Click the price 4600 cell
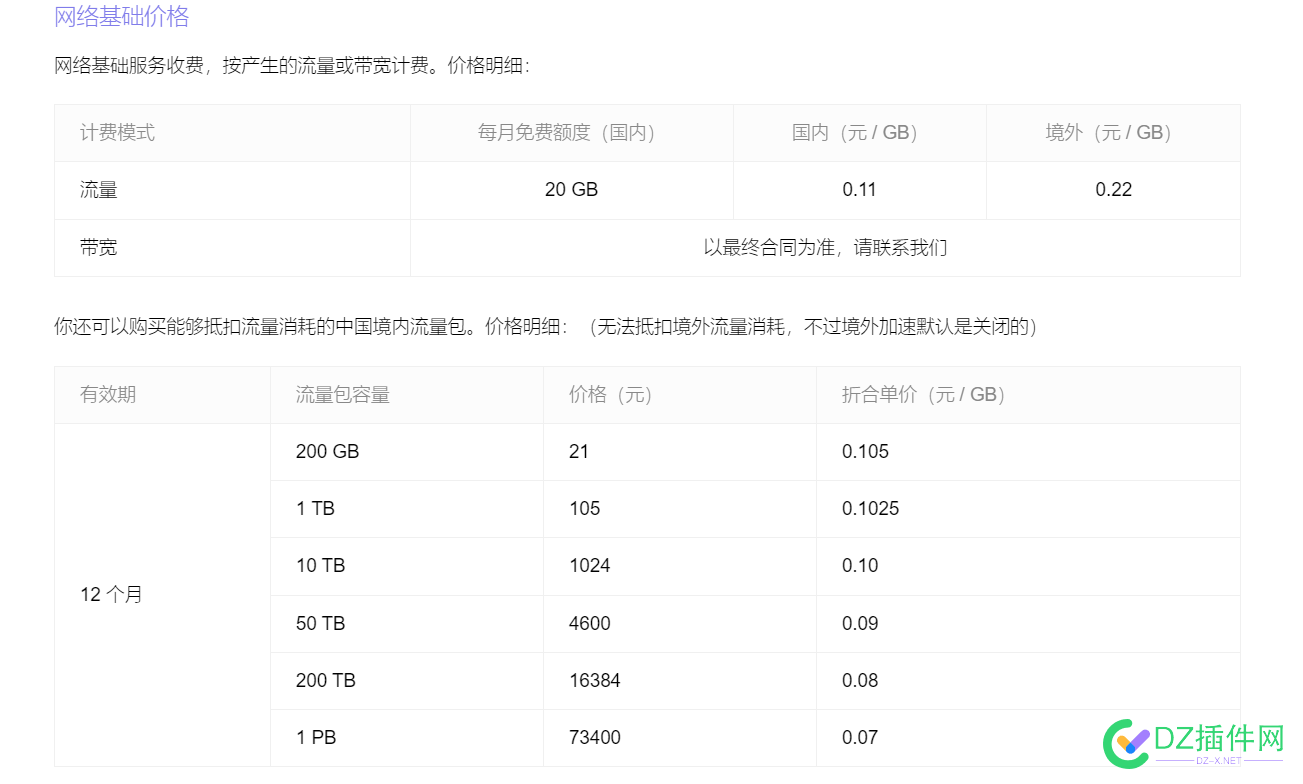 tap(680, 624)
